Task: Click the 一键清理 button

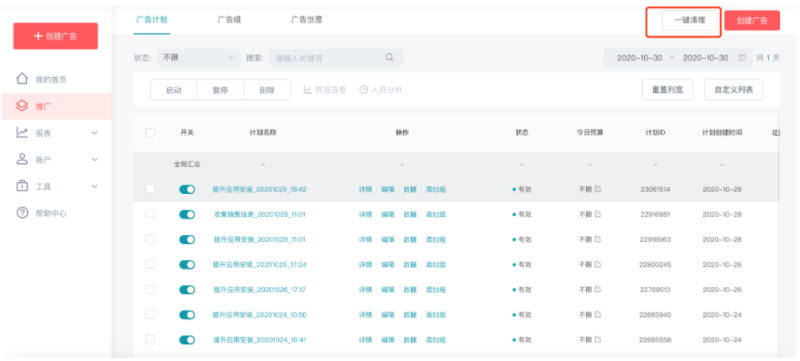Action: [x=690, y=20]
